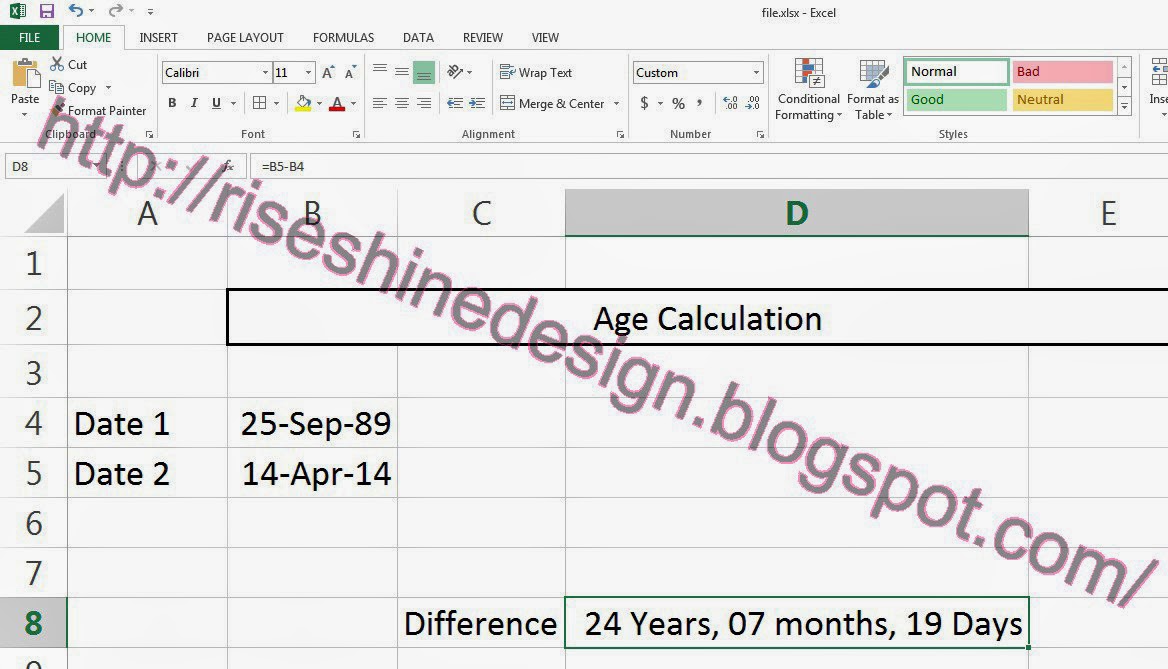
Task: Toggle center alignment
Action: pyautogui.click(x=401, y=103)
